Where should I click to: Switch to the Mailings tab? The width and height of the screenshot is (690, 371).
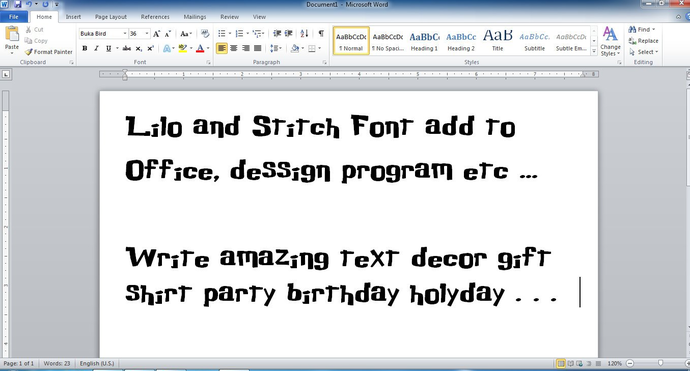tap(195, 17)
